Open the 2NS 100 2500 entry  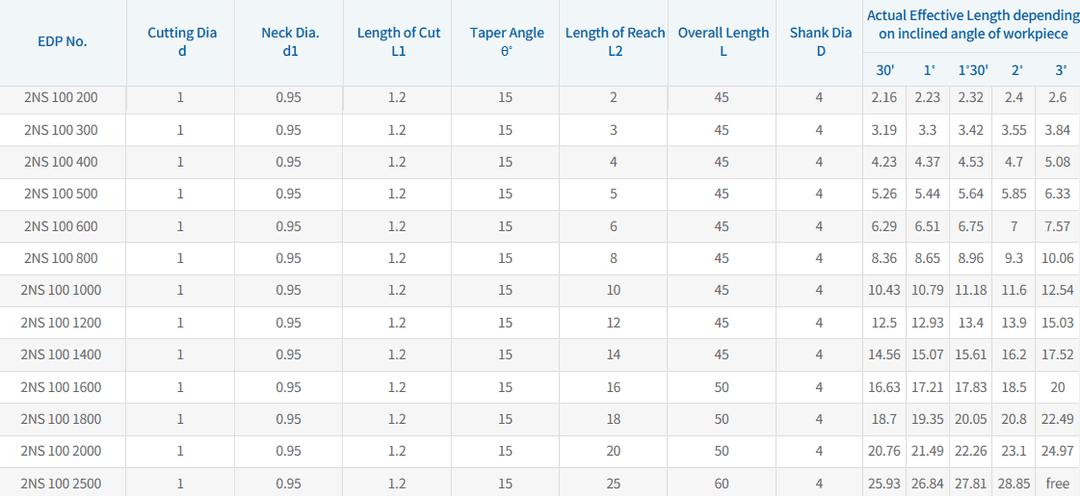pyautogui.click(x=61, y=484)
